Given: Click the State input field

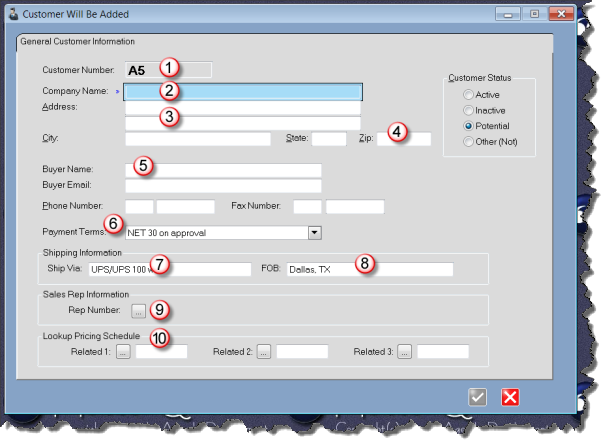Looking at the screenshot, I should 329,139.
